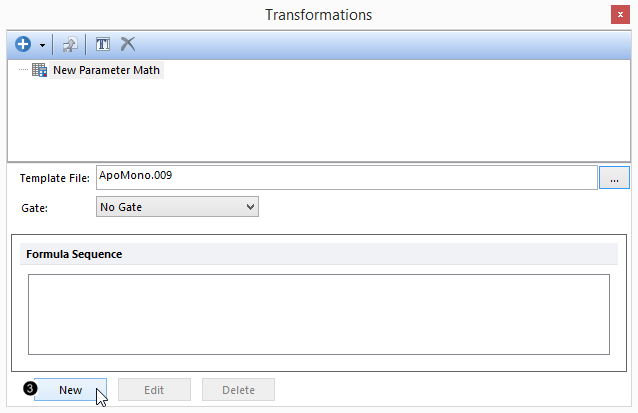638x413 pixels.
Task: Click the Rename (T) toolbar icon
Action: 103,45
